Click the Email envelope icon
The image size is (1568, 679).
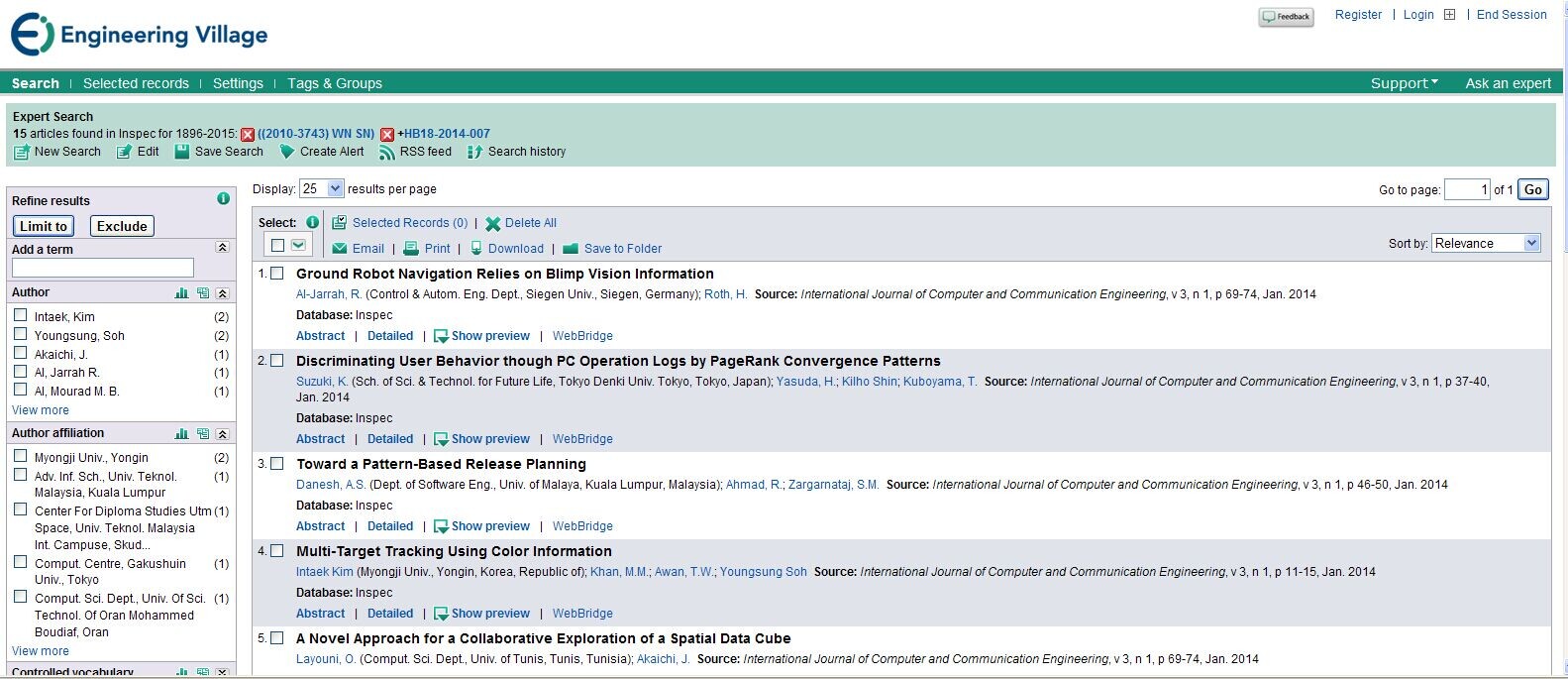pyautogui.click(x=340, y=249)
